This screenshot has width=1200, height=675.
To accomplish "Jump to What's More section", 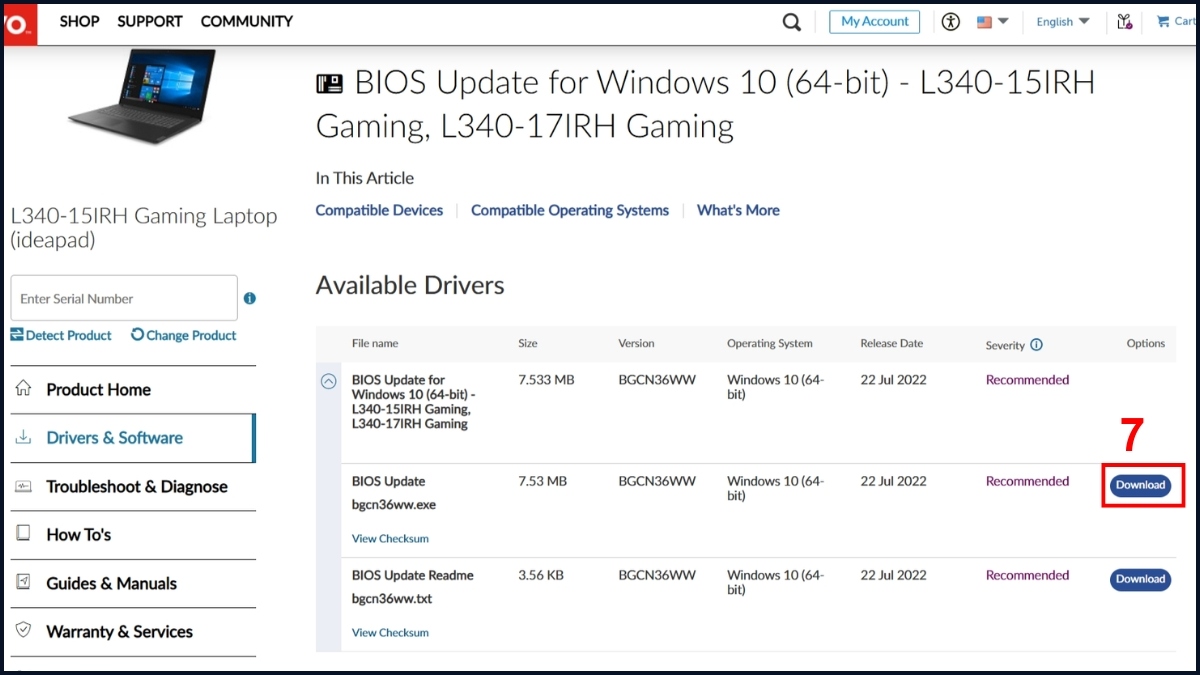I will [x=738, y=210].
